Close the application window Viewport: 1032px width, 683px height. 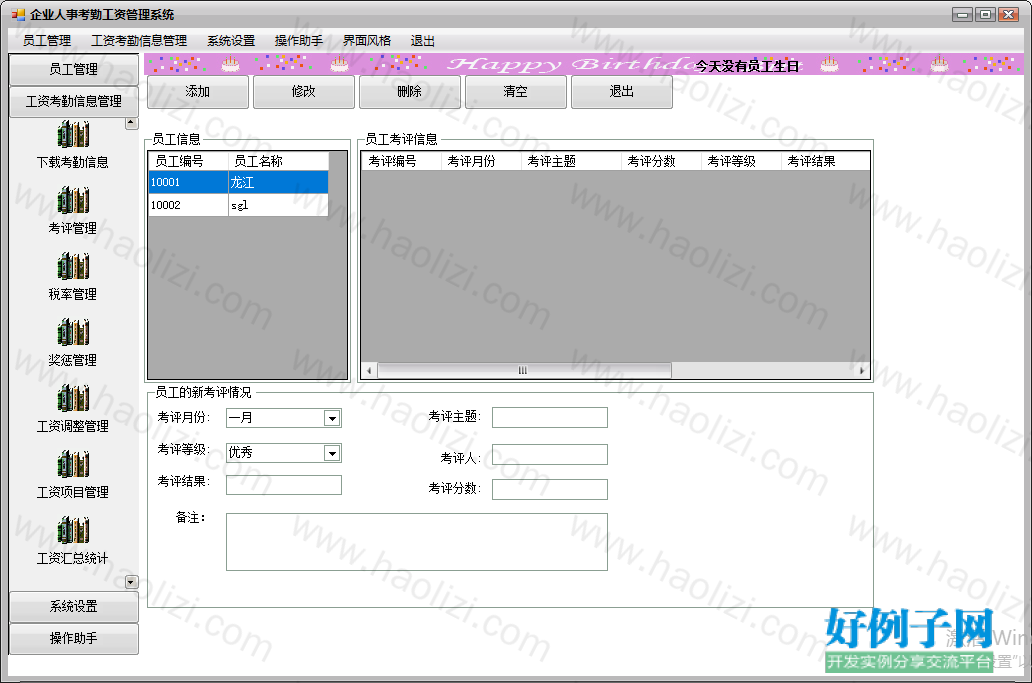click(x=1008, y=14)
